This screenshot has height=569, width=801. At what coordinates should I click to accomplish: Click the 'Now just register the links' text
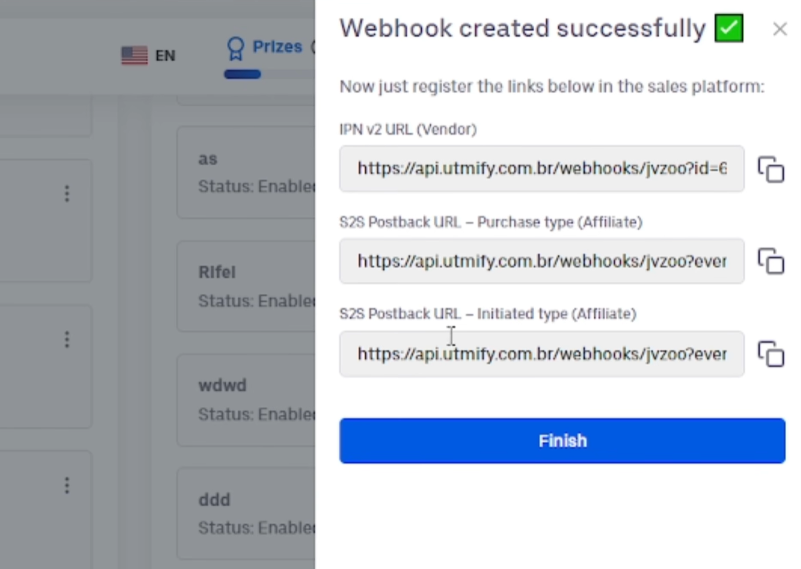(552, 86)
